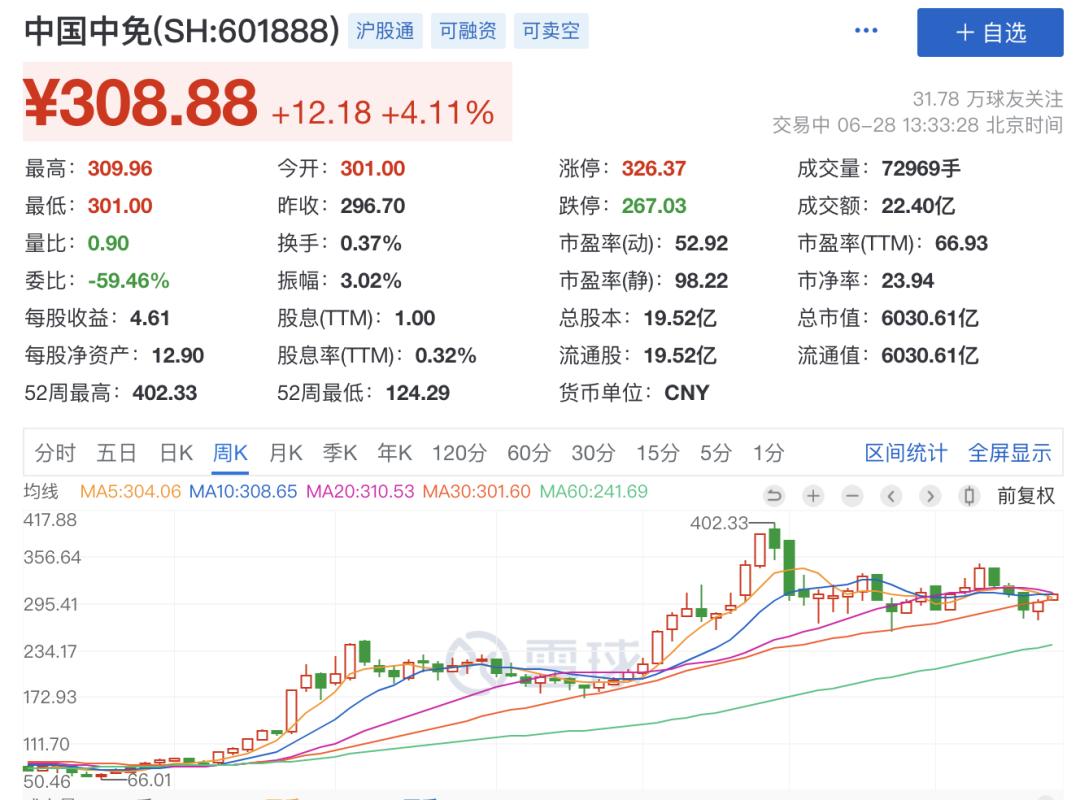Zoom into the chart using the plus icon
Image resolution: width=1080 pixels, height=800 pixels.
(813, 494)
